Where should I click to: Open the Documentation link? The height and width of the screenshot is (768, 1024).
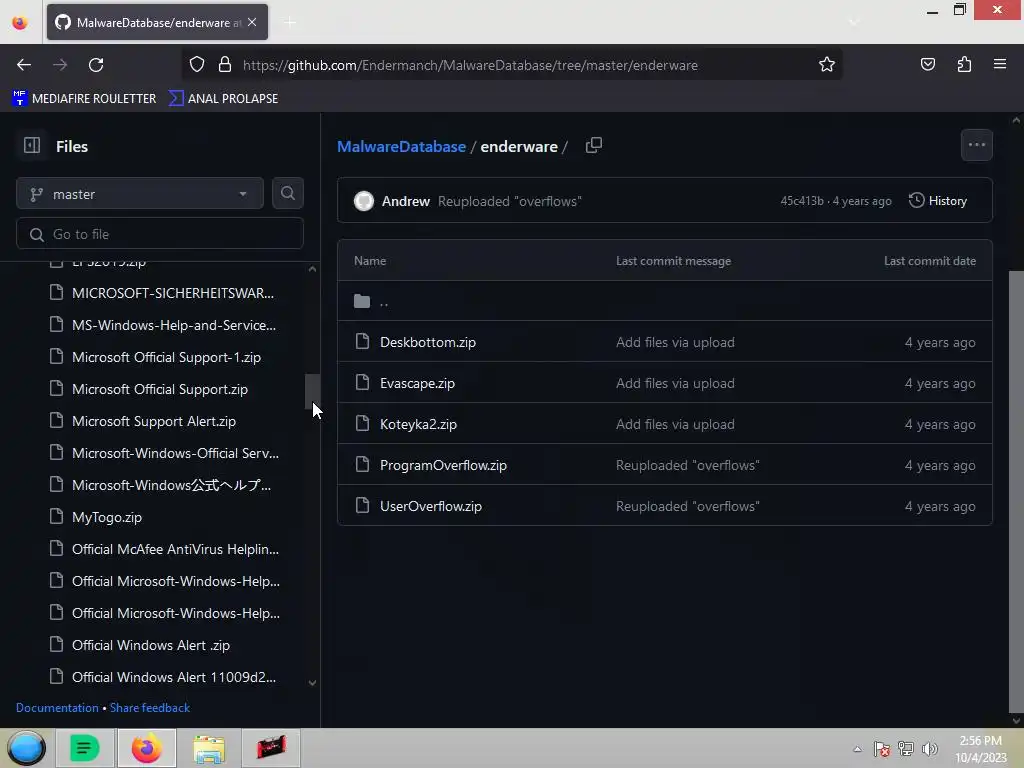57,708
